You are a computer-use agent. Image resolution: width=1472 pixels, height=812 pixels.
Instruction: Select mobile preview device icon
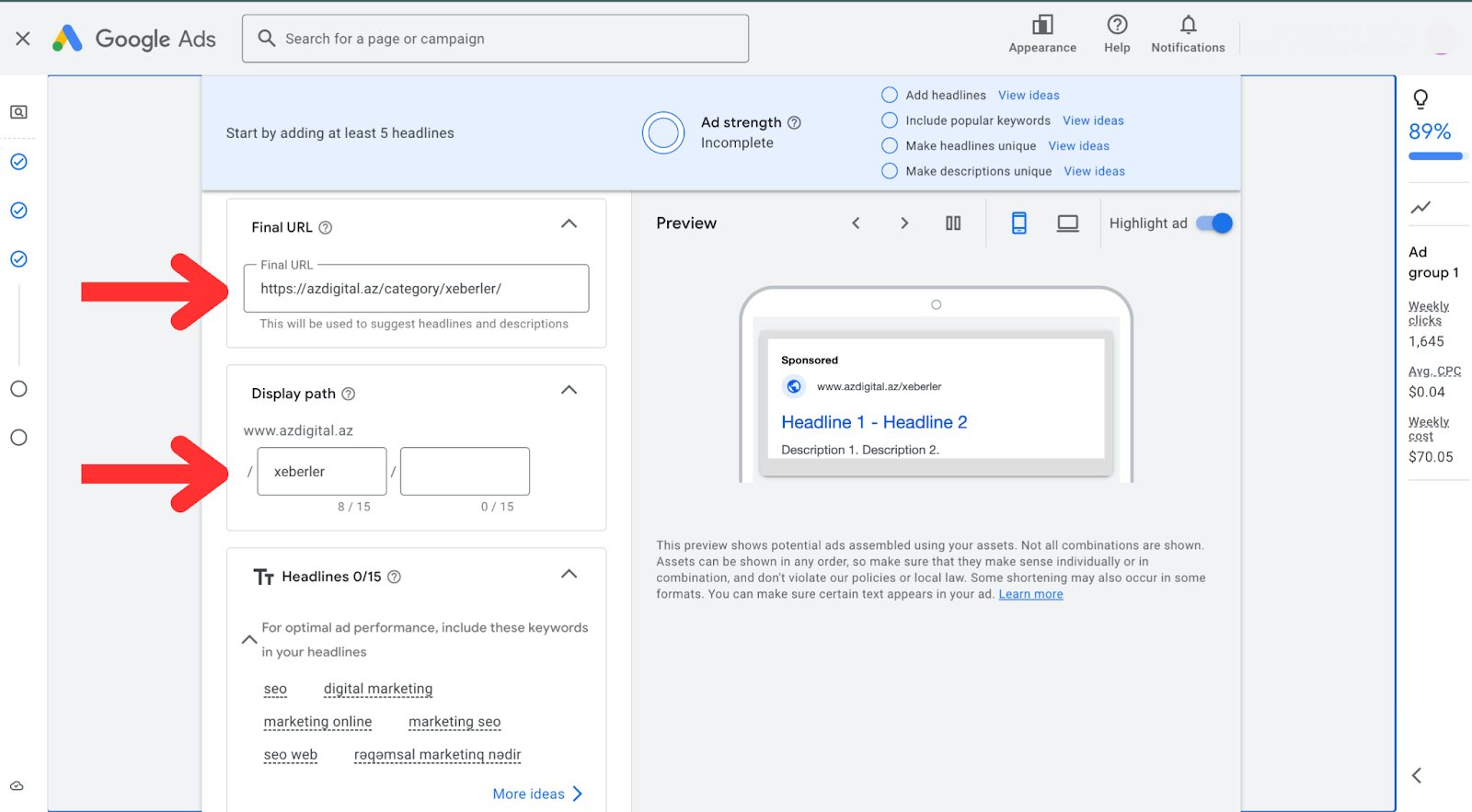(x=1019, y=223)
